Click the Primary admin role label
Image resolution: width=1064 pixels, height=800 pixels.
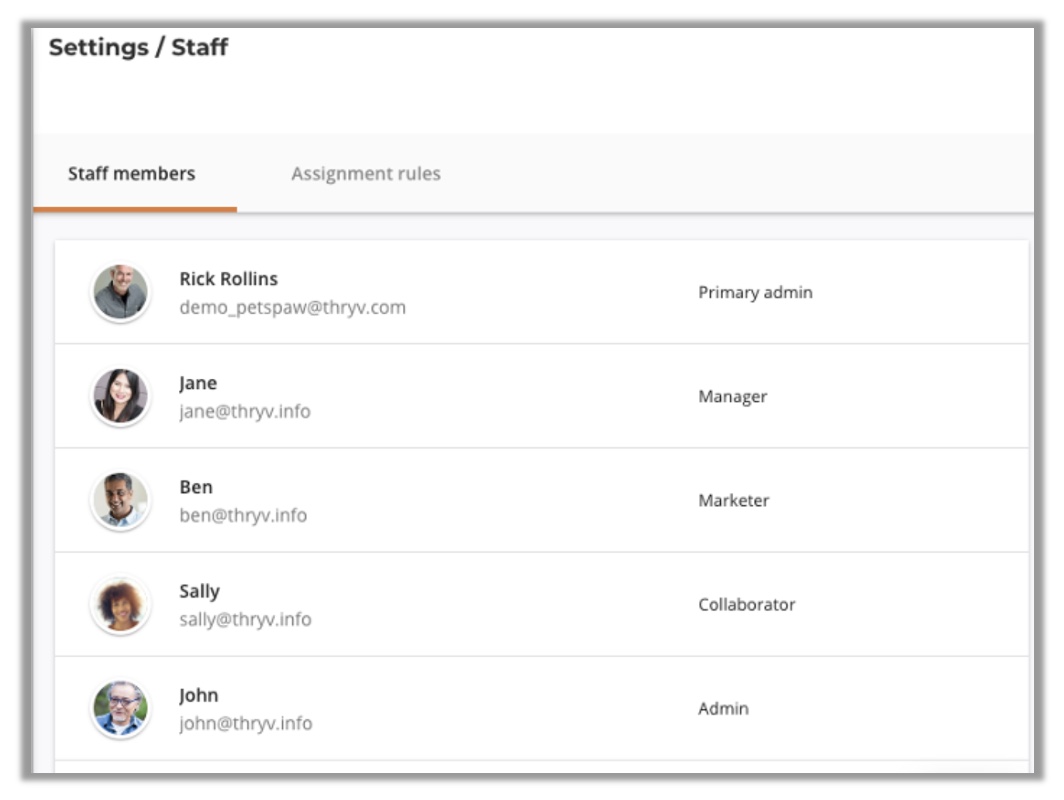click(755, 293)
